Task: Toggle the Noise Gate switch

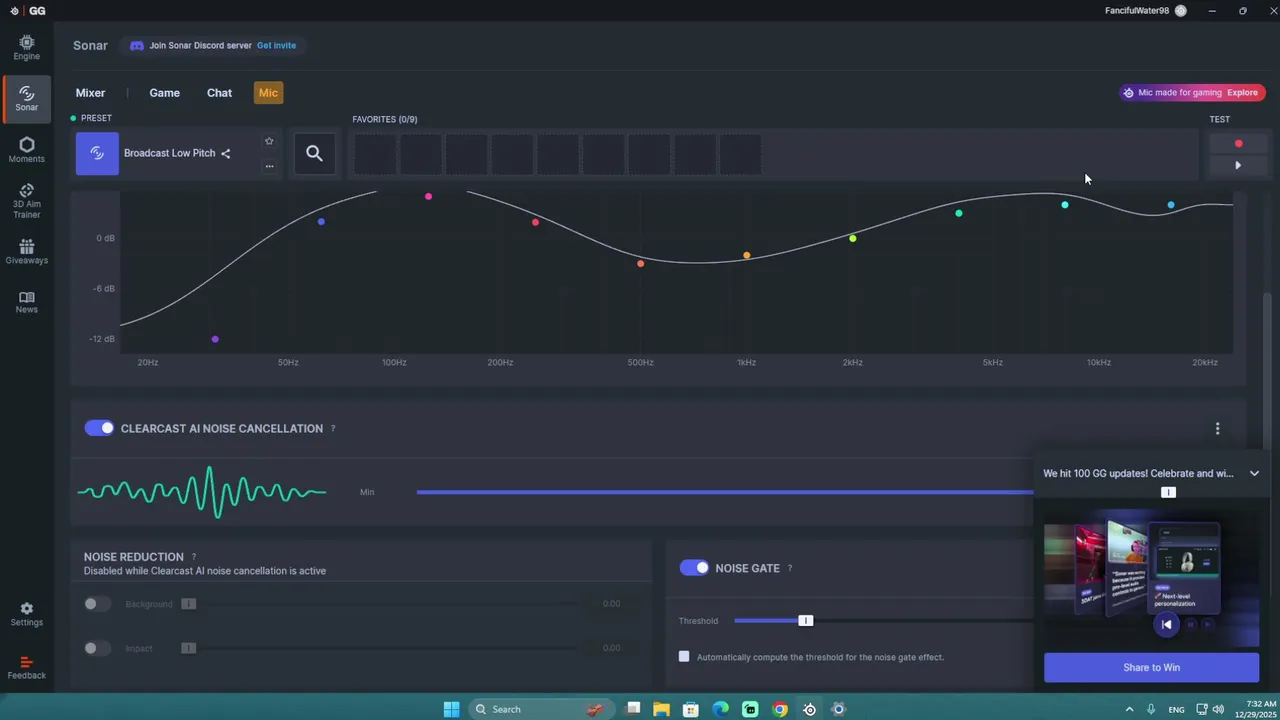Action: pos(694,568)
